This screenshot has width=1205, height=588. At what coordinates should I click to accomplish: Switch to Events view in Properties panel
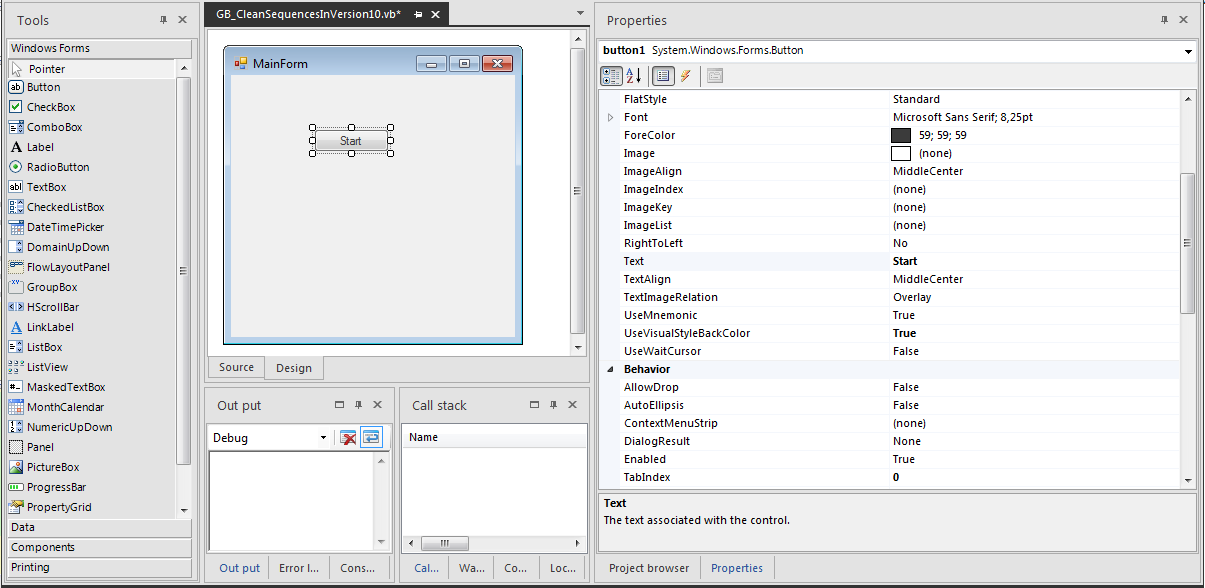pos(687,76)
